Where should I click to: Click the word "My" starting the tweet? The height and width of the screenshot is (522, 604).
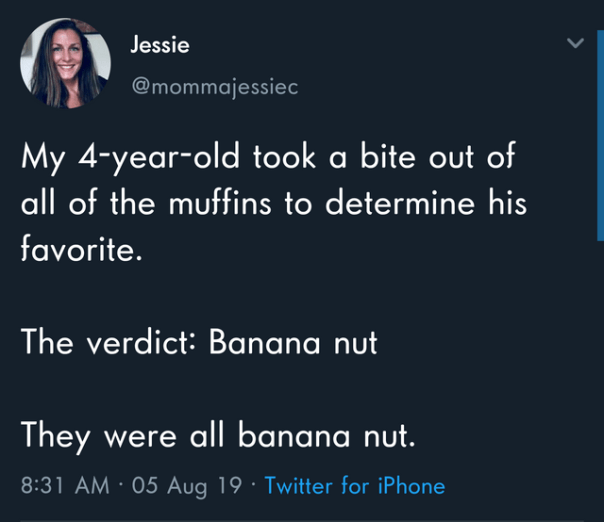click(x=42, y=159)
